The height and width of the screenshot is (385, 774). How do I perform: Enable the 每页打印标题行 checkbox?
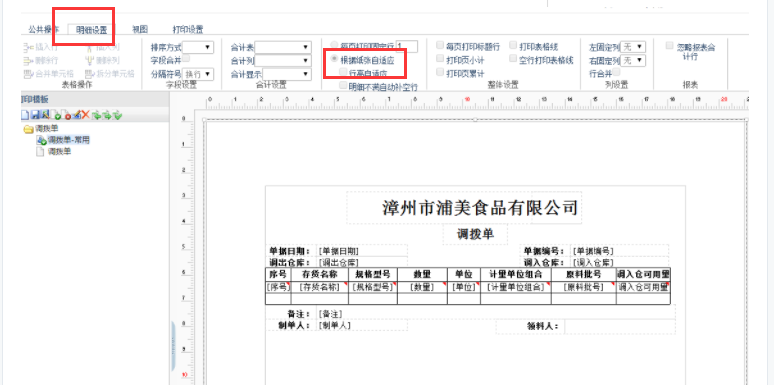coord(440,46)
